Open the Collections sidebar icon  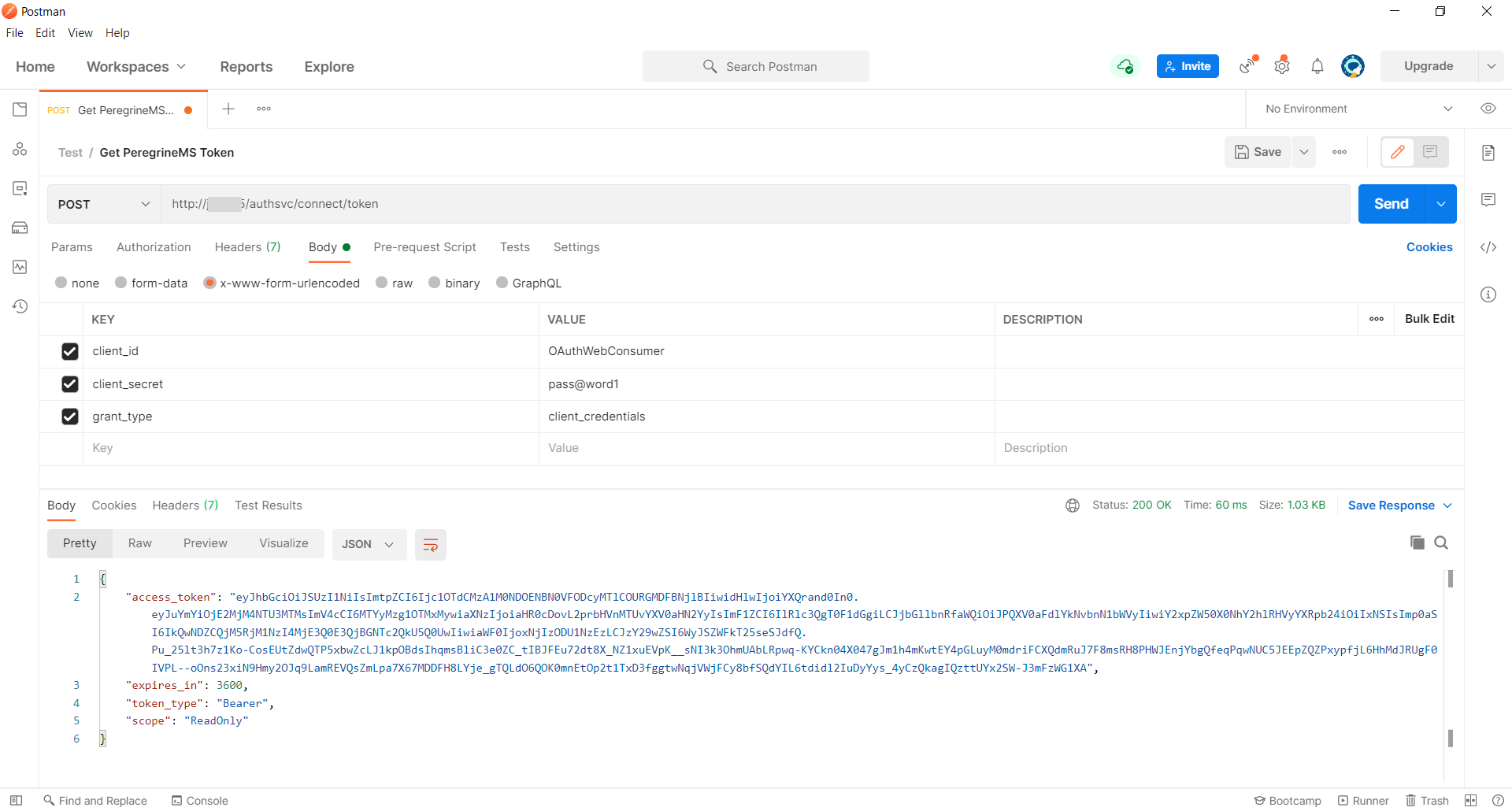click(x=20, y=109)
